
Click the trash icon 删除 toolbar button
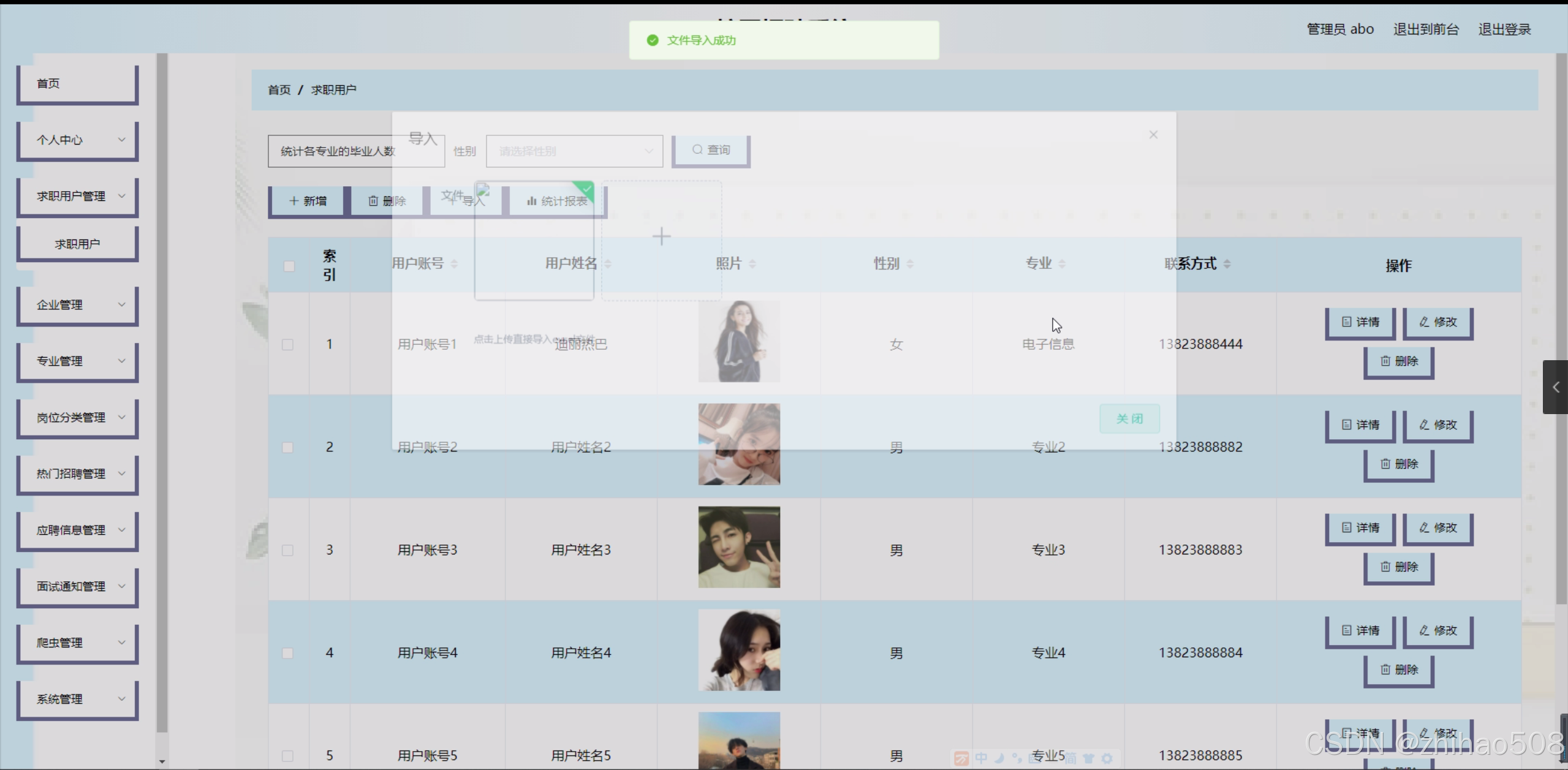(387, 201)
